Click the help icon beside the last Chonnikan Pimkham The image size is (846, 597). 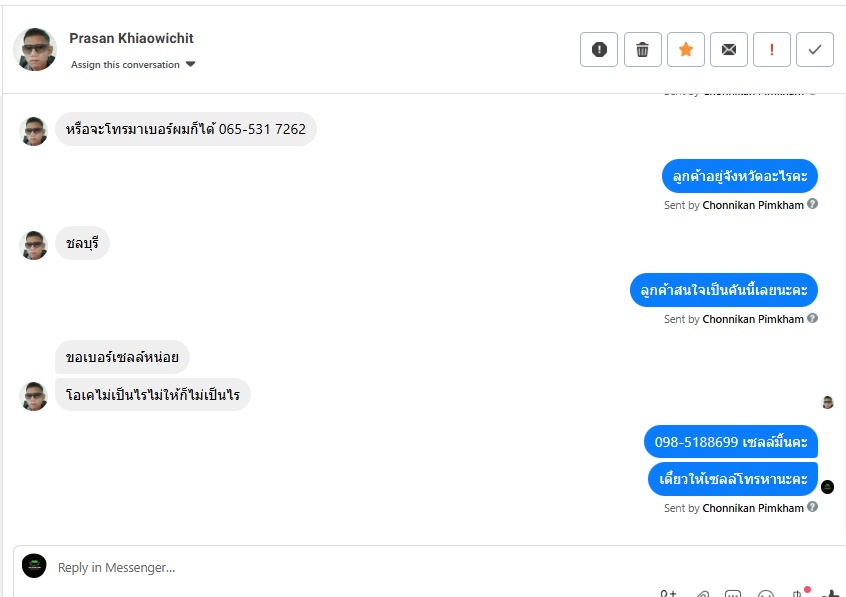813,507
